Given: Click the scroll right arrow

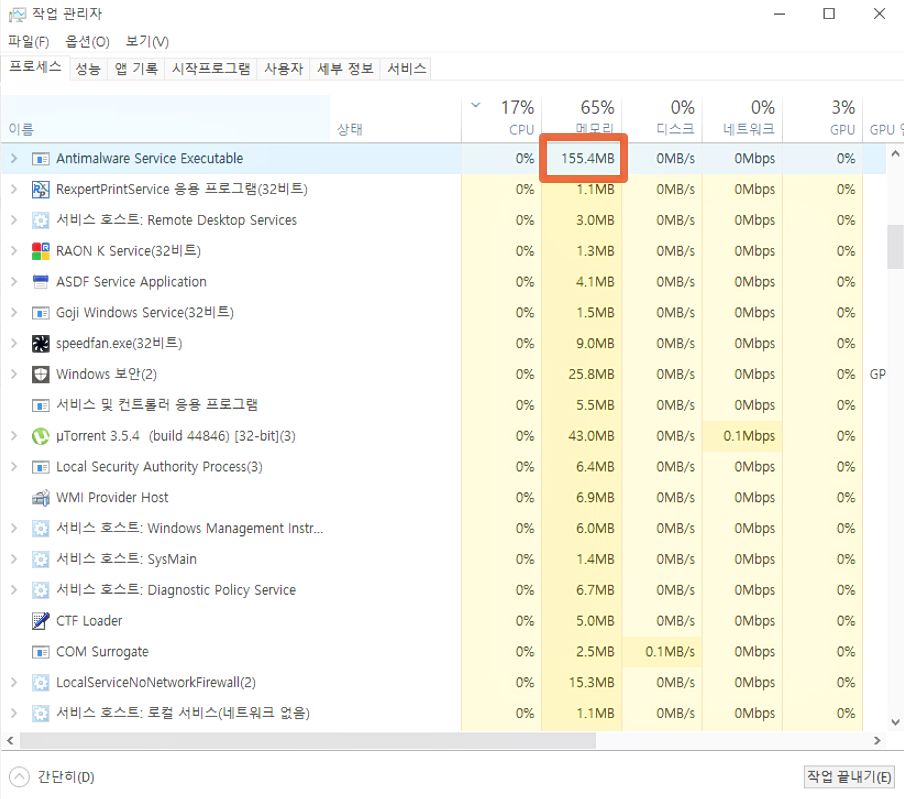Looking at the screenshot, I should tap(877, 740).
